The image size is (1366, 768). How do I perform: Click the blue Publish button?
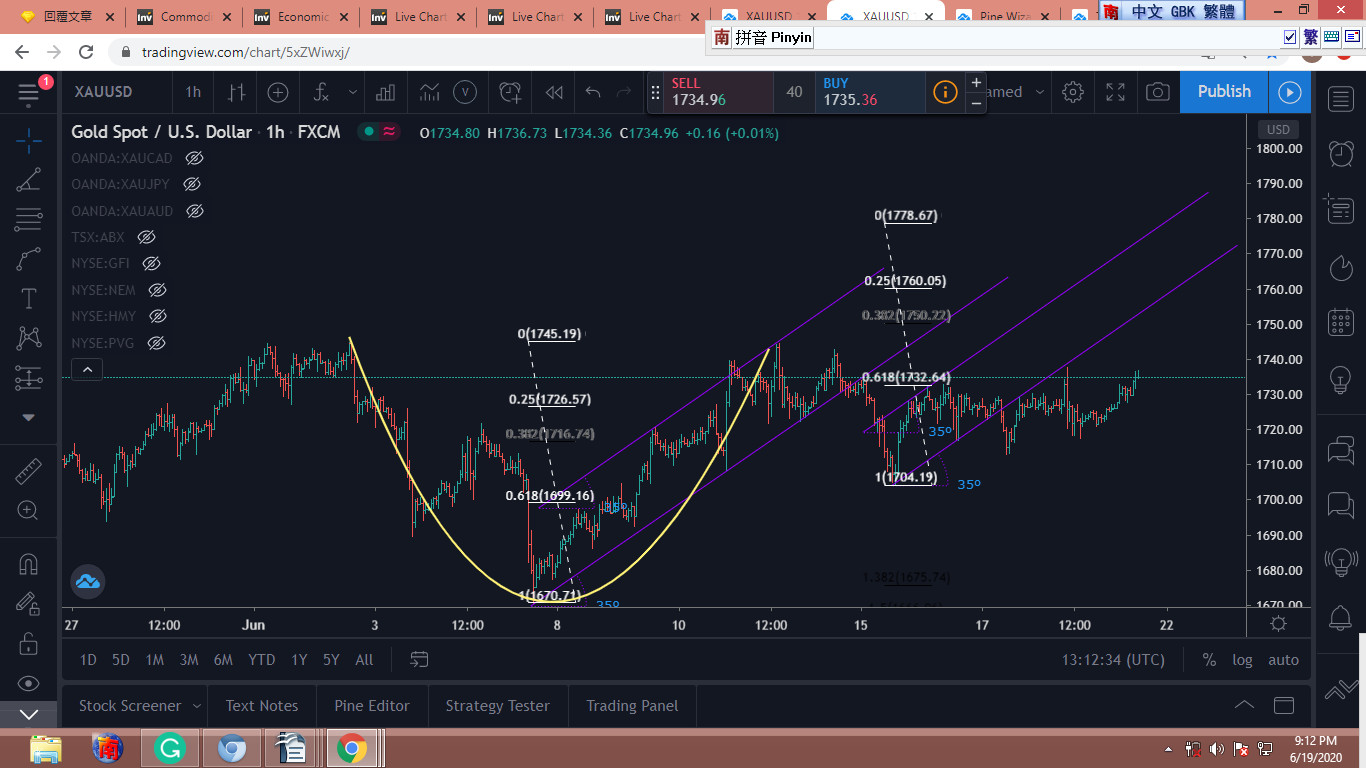coord(1223,92)
